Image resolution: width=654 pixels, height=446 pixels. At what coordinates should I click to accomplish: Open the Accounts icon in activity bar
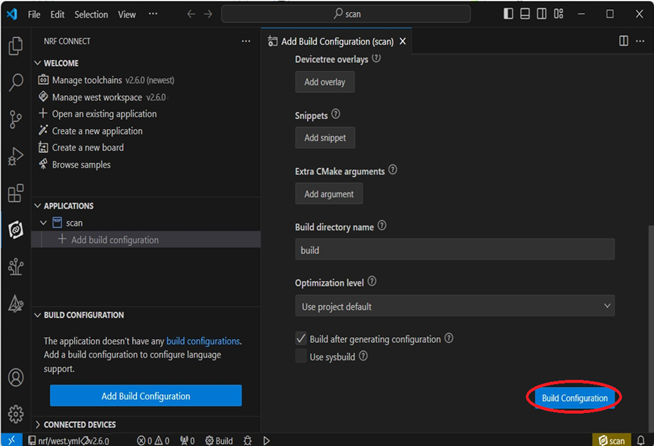click(x=15, y=378)
